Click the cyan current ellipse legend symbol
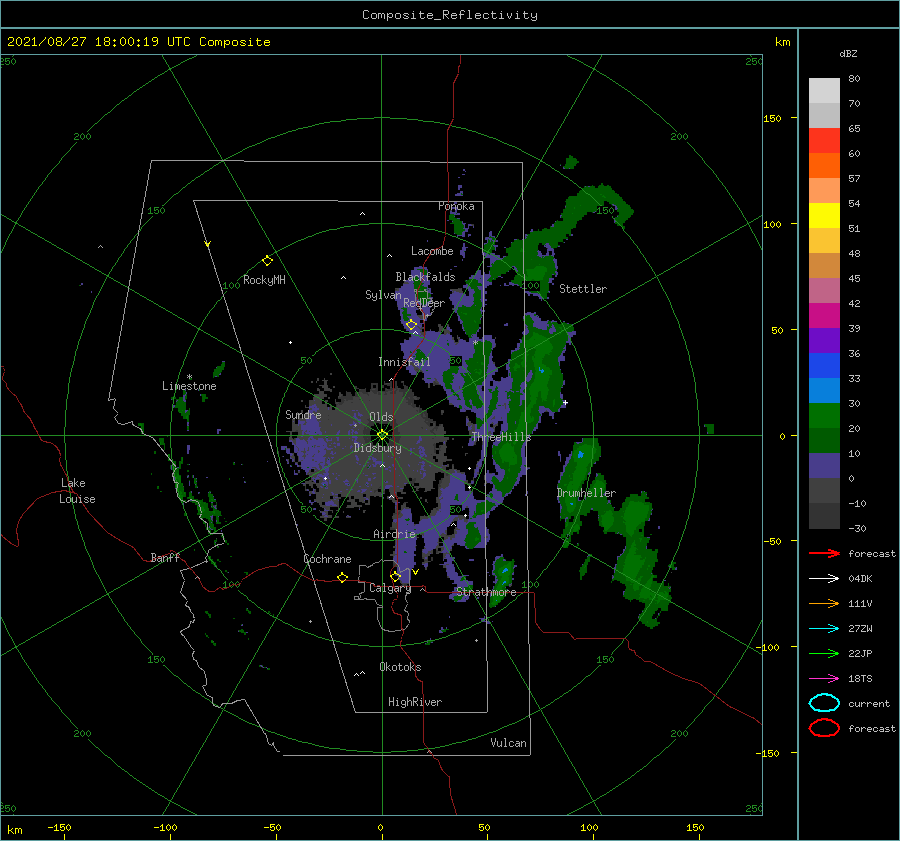Viewport: 900px width, 841px height. [x=824, y=703]
